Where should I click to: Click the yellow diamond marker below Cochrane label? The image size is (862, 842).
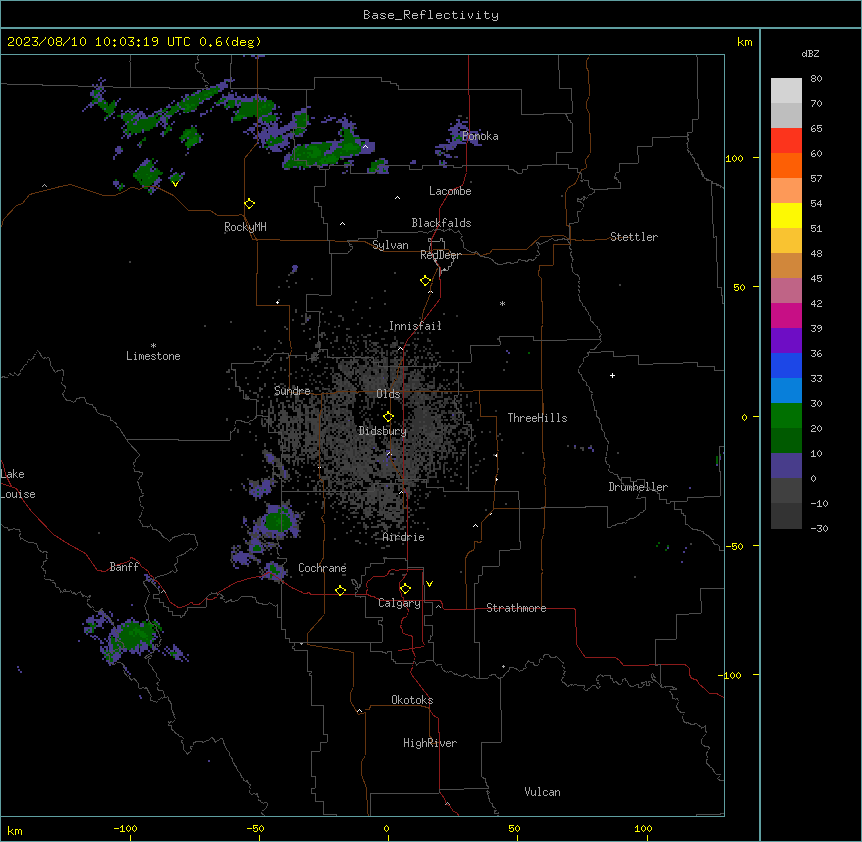pyautogui.click(x=340, y=590)
